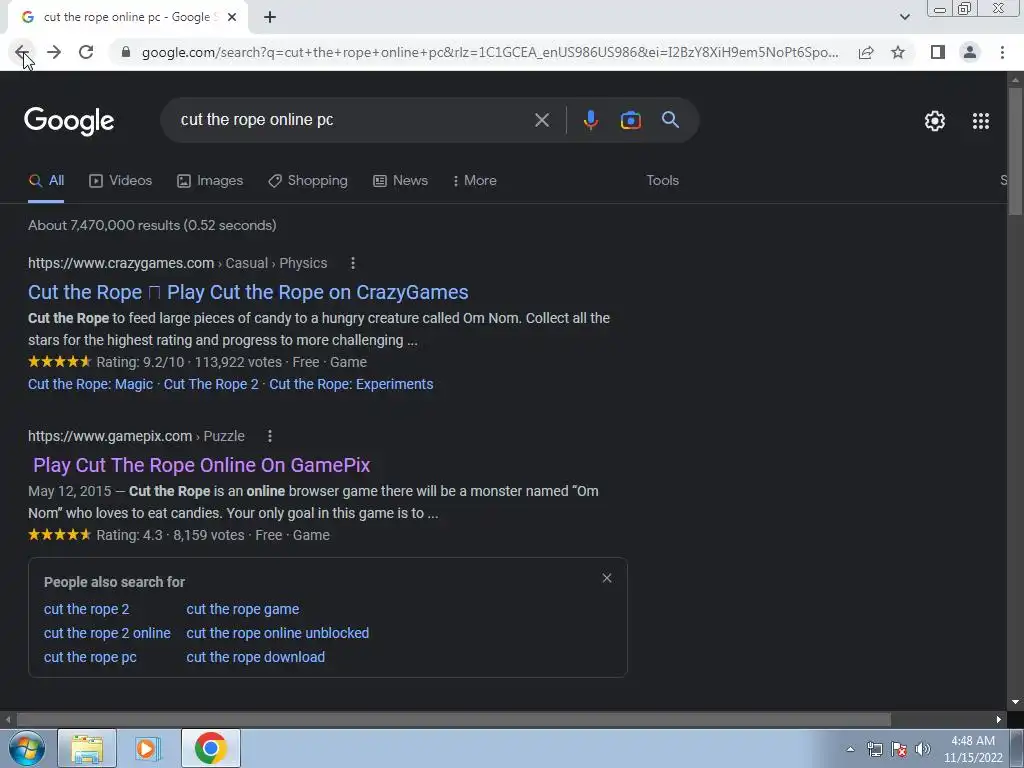Open the 'Cut the Rope: Magic' sitelink
Viewport: 1024px width, 768px height.
90,384
